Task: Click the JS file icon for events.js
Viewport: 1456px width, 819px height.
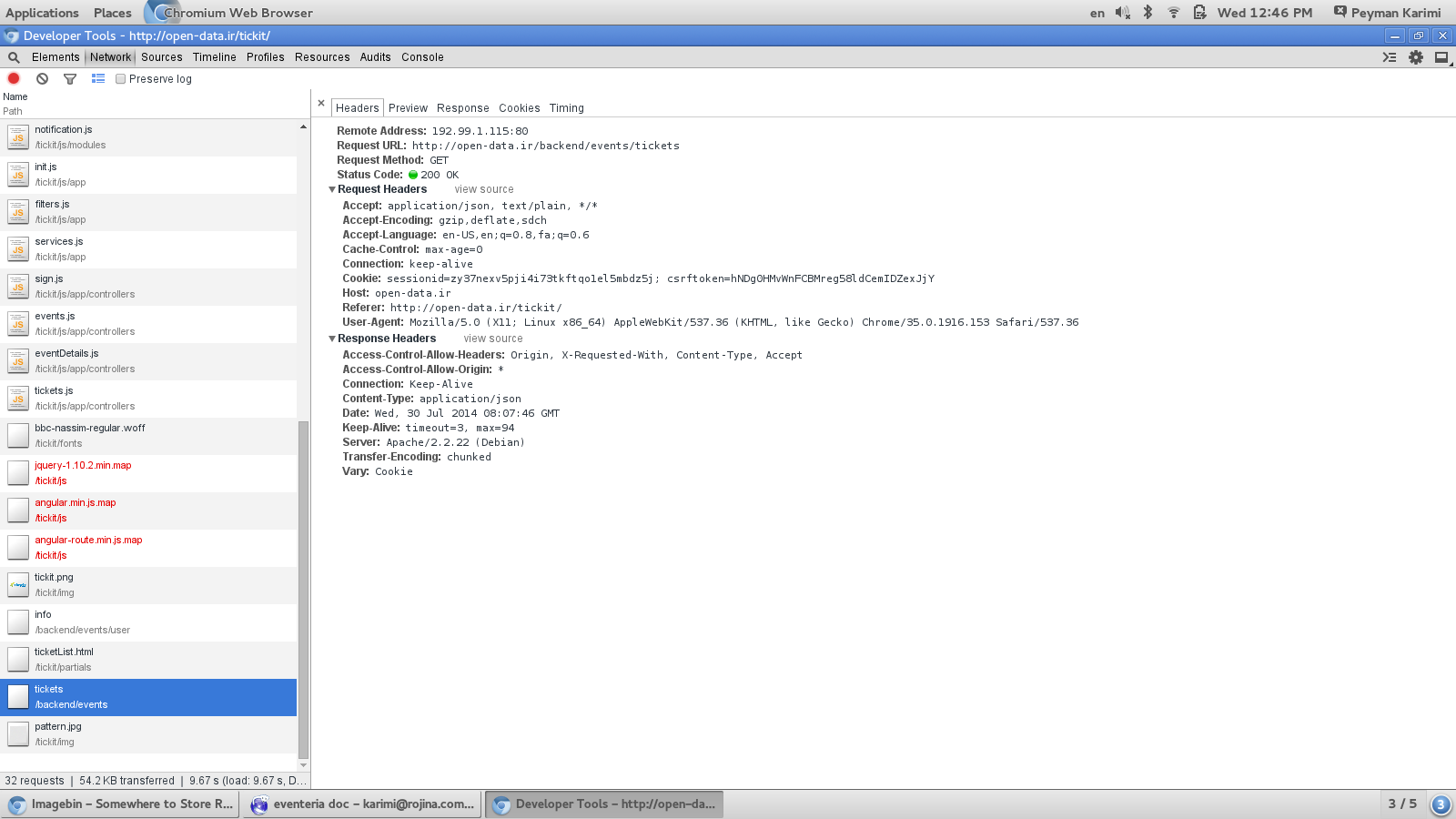Action: [x=18, y=324]
